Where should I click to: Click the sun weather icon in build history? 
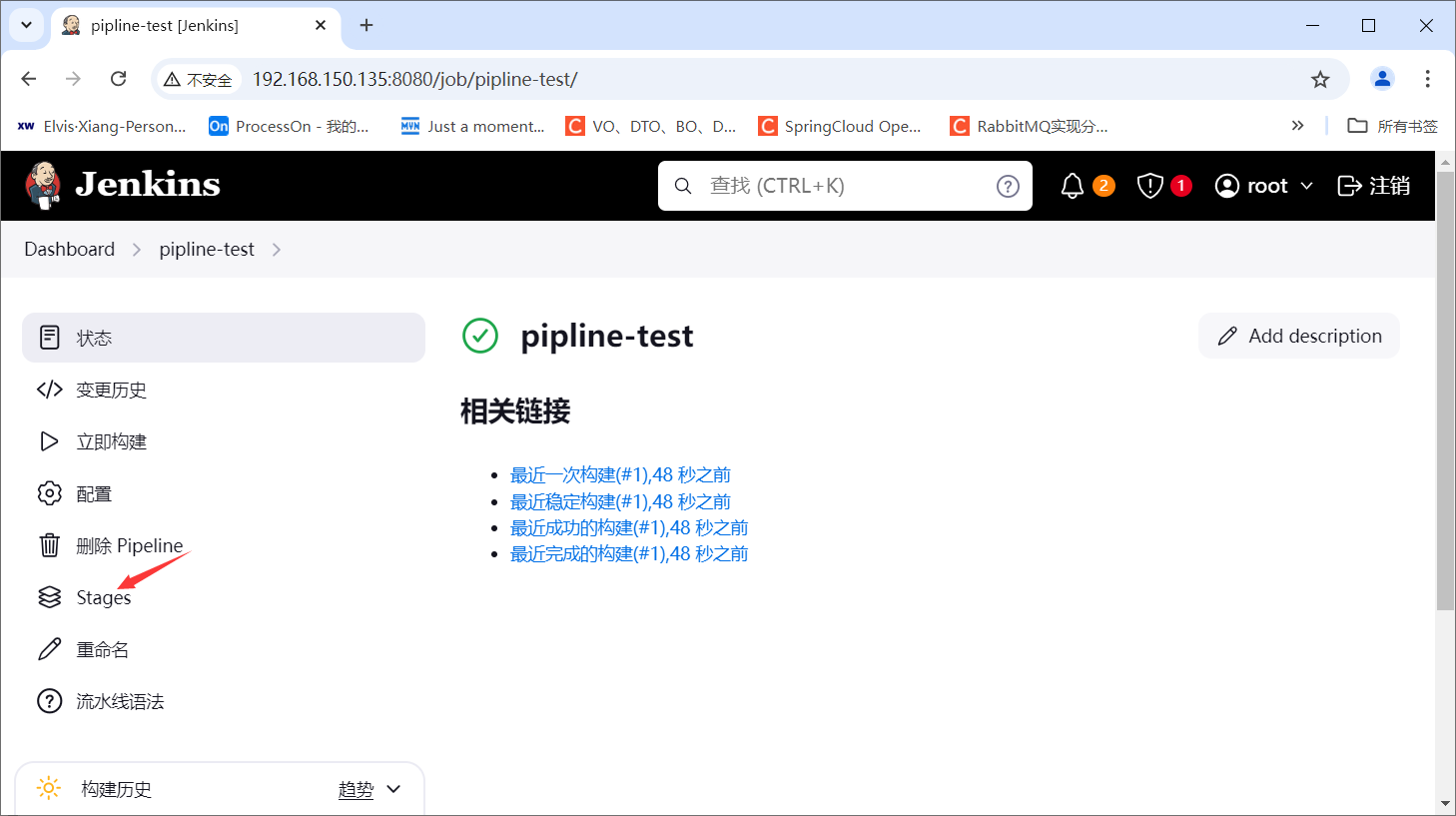(49, 788)
